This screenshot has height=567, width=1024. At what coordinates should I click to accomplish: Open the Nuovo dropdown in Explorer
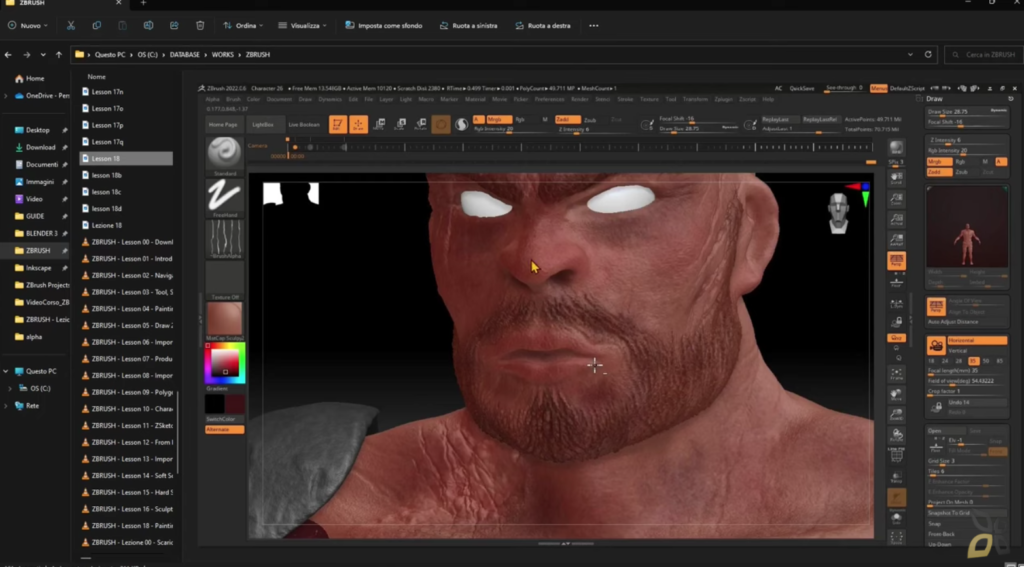click(x=28, y=25)
